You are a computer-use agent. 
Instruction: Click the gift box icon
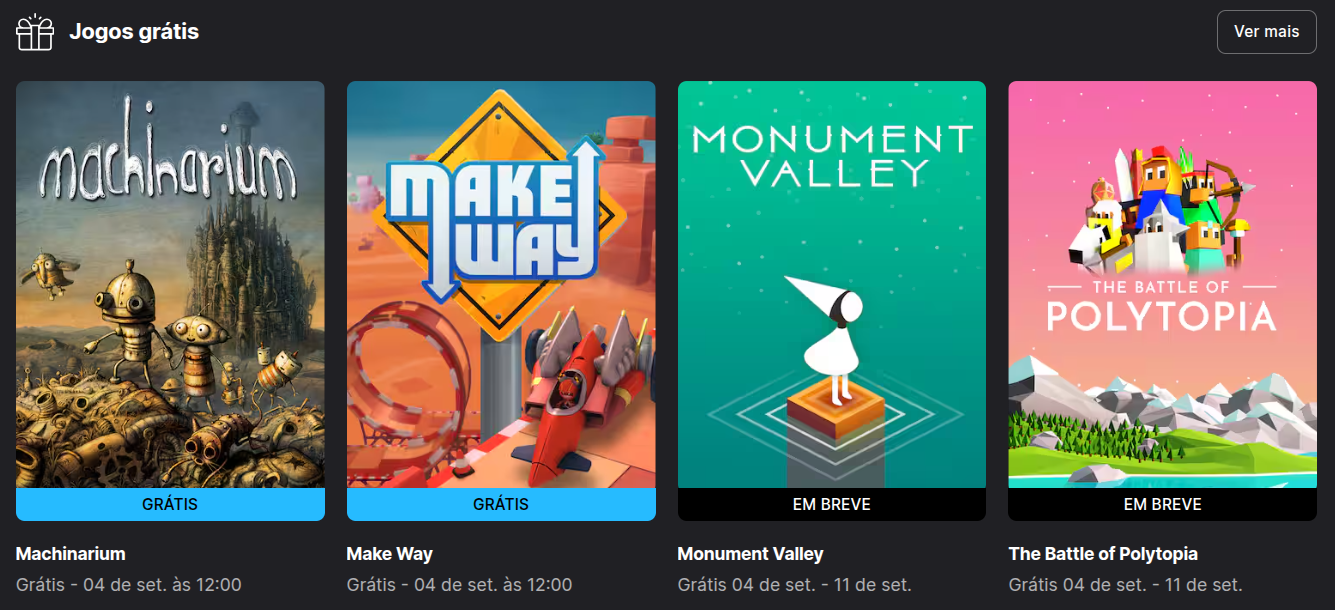pyautogui.click(x=35, y=32)
